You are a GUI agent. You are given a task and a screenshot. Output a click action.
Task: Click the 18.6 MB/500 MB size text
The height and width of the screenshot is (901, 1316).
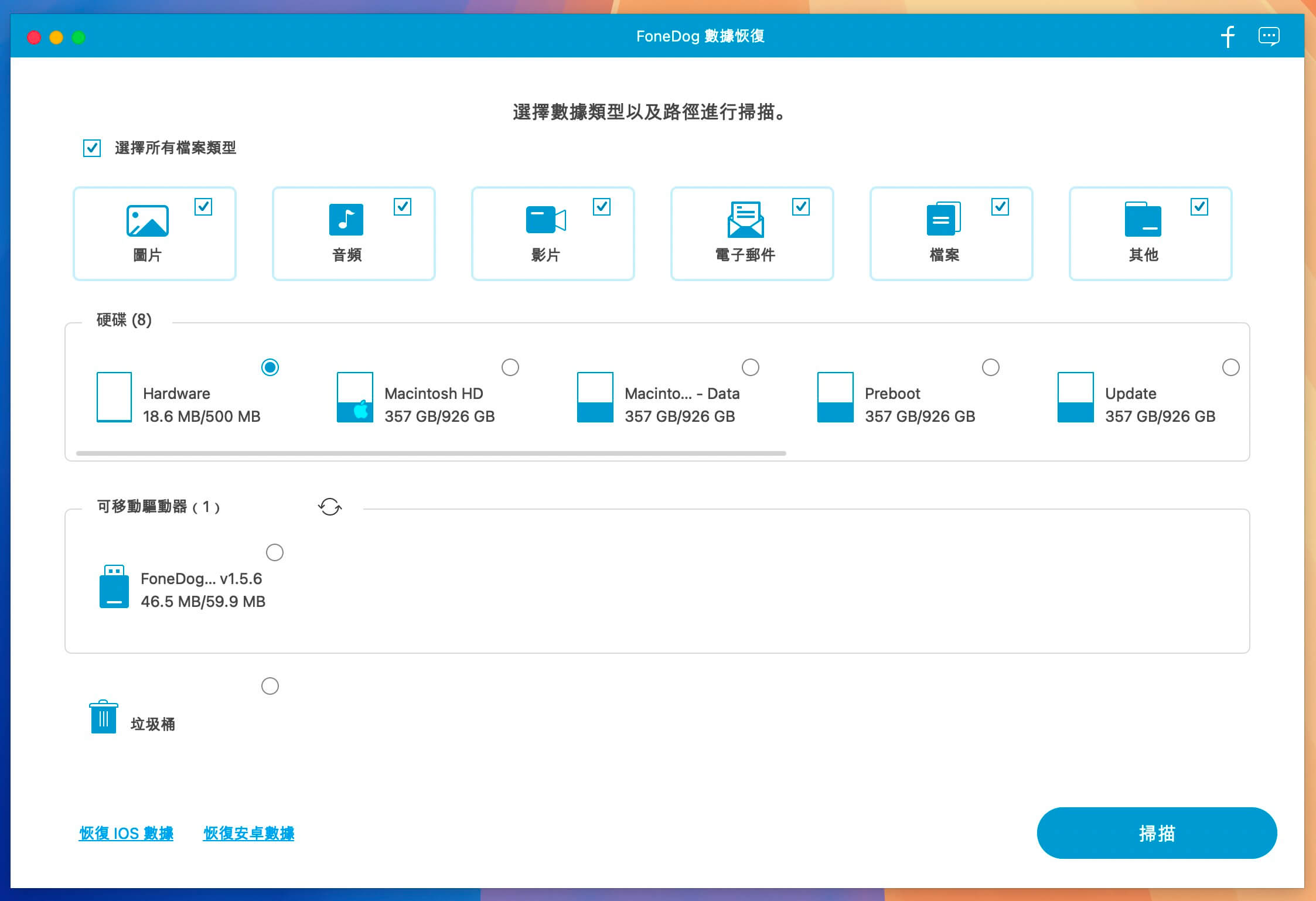coord(202,417)
